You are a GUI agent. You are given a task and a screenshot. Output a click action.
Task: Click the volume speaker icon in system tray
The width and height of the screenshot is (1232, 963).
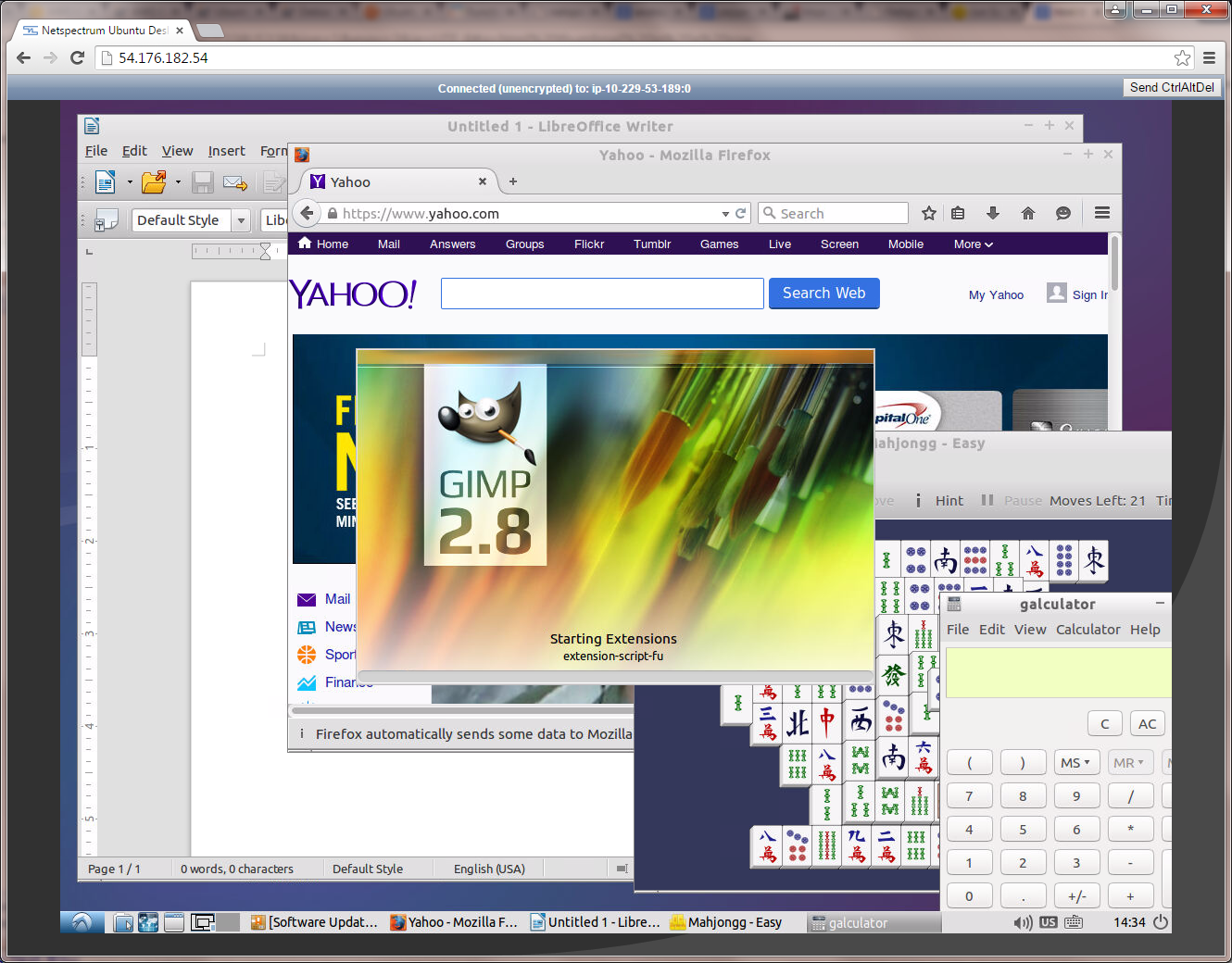pos(1023,922)
